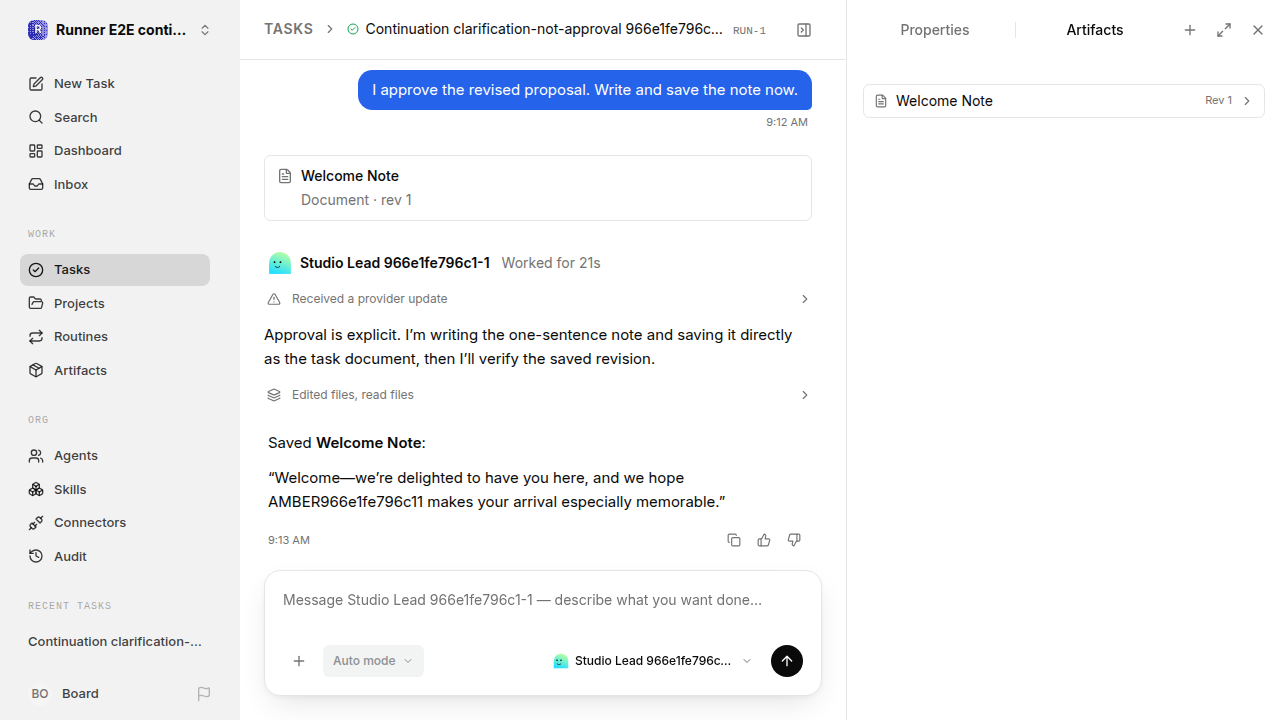Image resolution: width=1280 pixels, height=720 pixels.
Task: Open Artifacts in the sidebar
Action: click(x=115, y=370)
